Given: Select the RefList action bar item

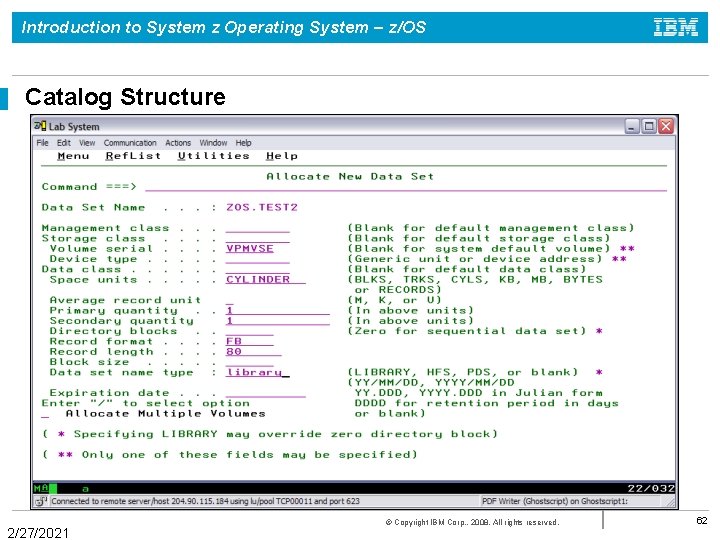Looking at the screenshot, I should pyautogui.click(x=133, y=156).
